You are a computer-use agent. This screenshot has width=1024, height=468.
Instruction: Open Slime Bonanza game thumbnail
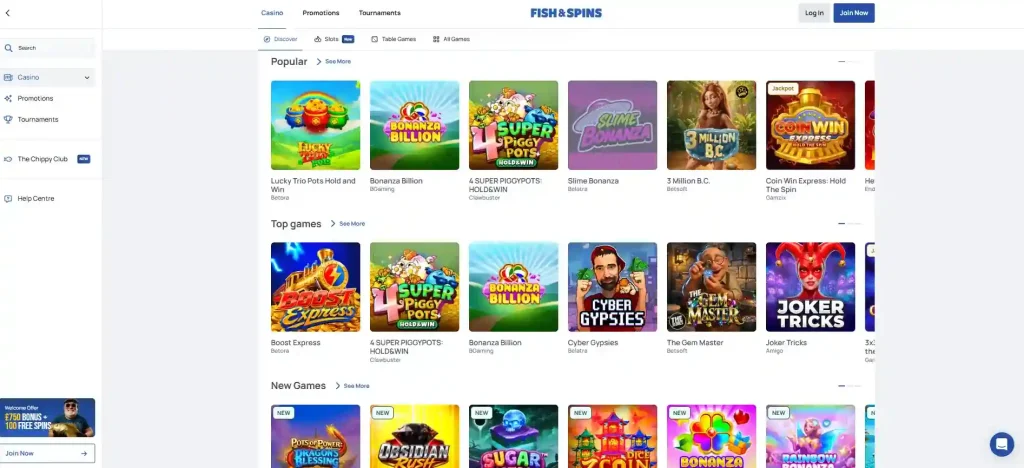[x=613, y=125]
